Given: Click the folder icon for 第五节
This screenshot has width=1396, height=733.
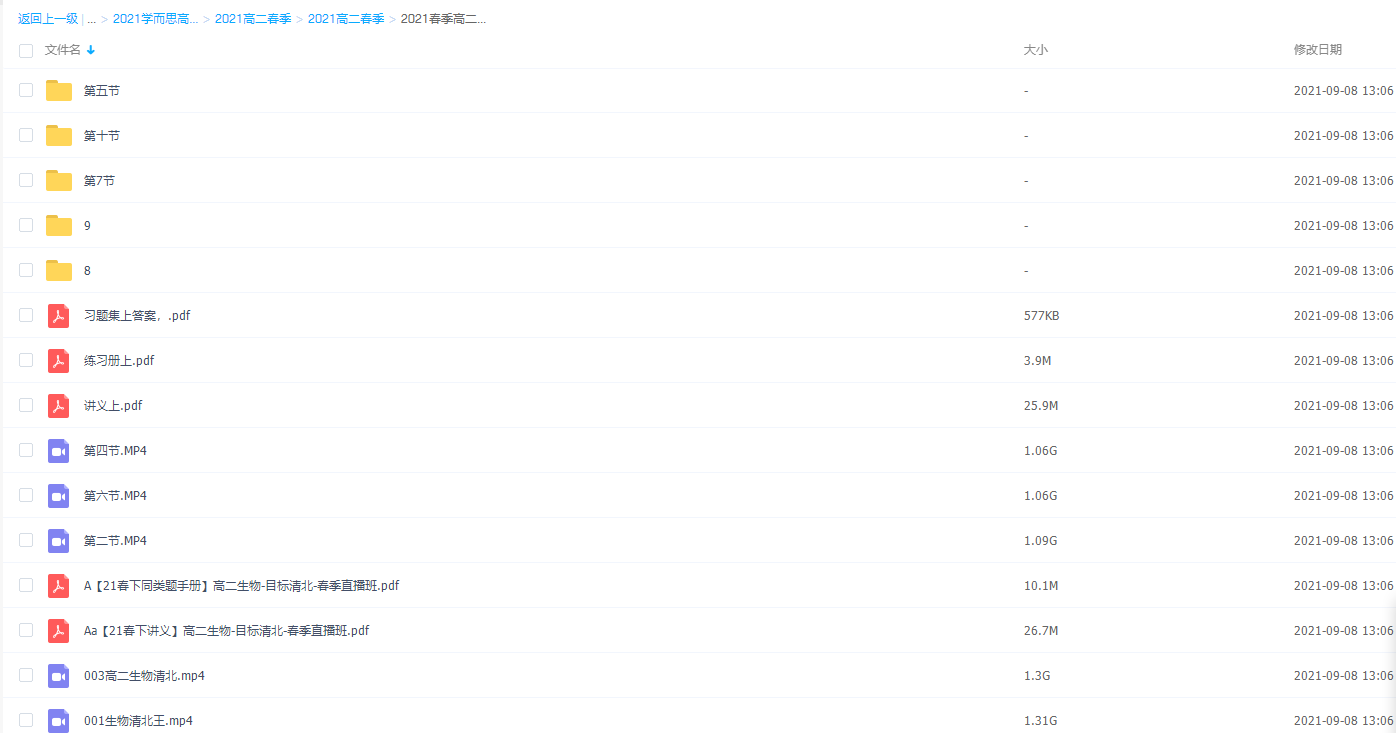Looking at the screenshot, I should tap(59, 91).
